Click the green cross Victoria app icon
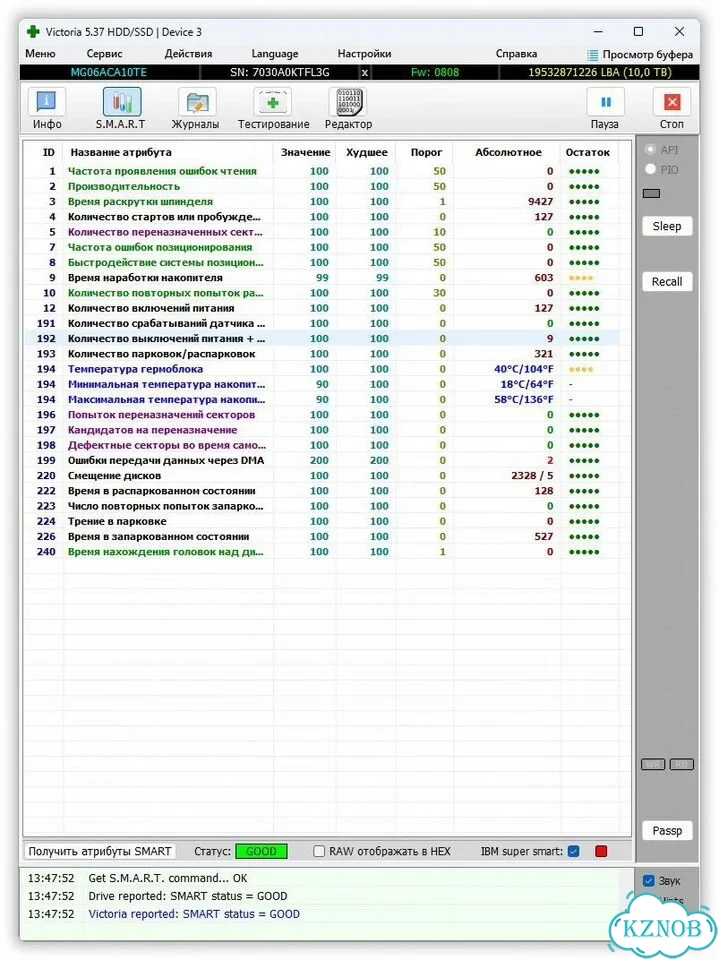The height and width of the screenshot is (960, 719). pos(33,32)
